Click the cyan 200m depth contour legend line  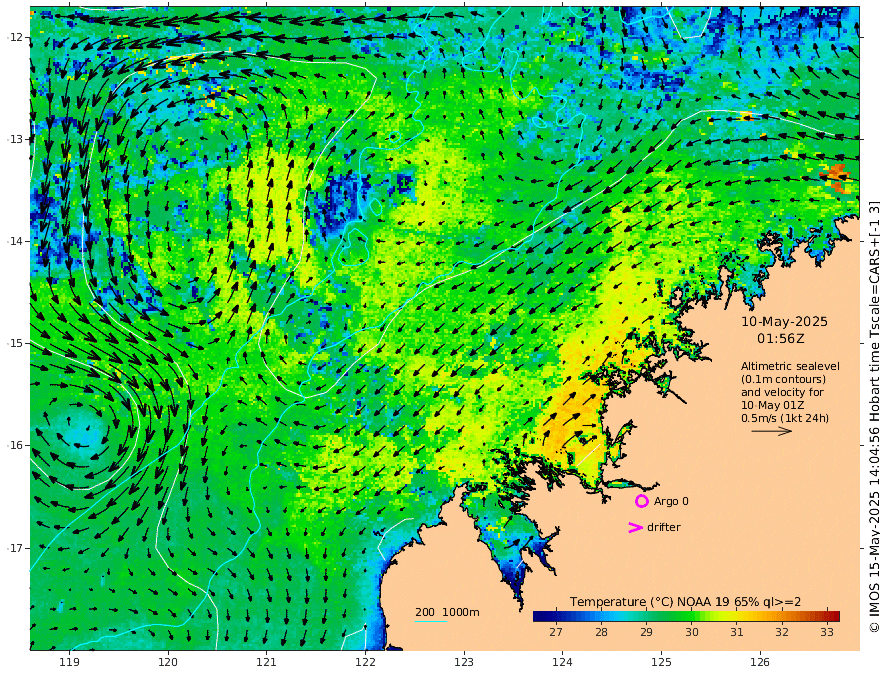(x=431, y=621)
